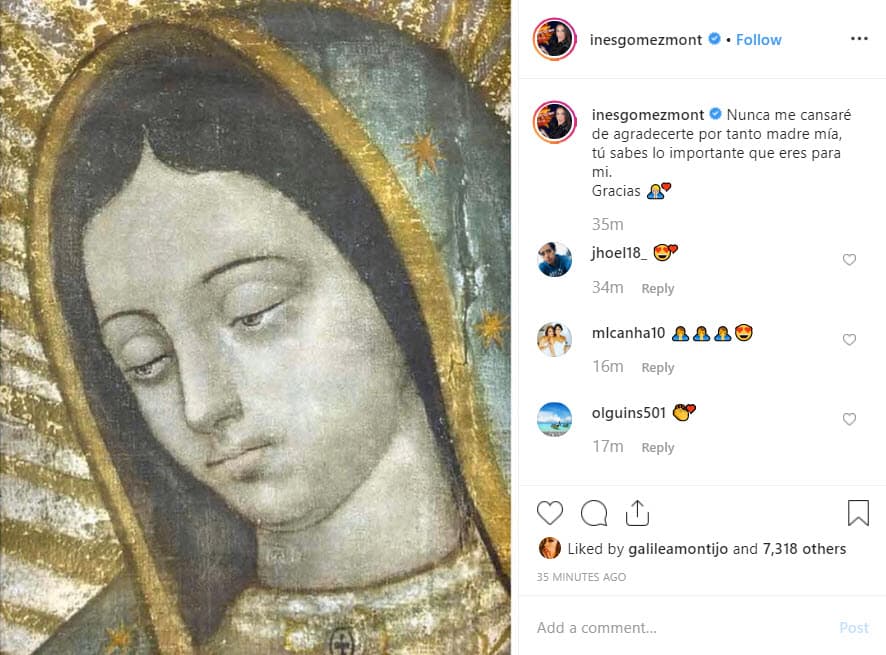Open the comments via the speech bubble icon

click(594, 512)
